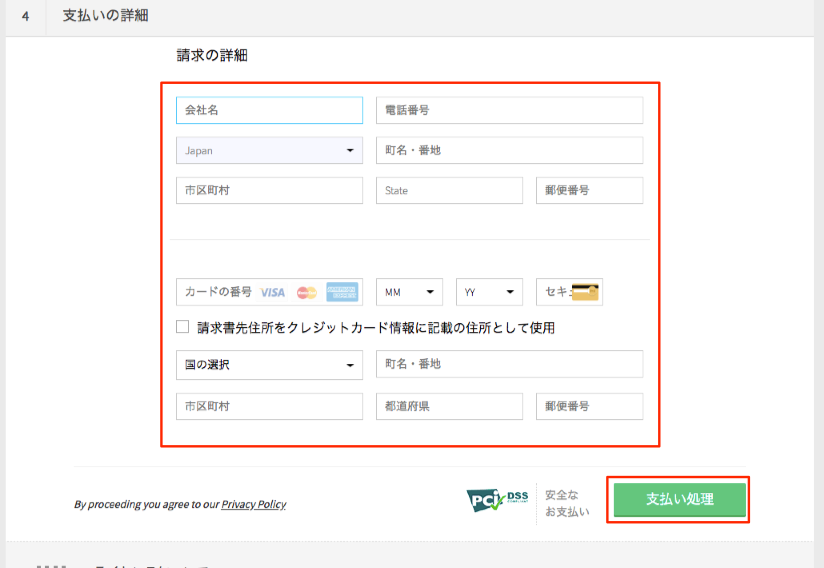Viewport: 824px width, 568px height.
Task: Click the 都道府県 prefecture field
Action: [449, 407]
